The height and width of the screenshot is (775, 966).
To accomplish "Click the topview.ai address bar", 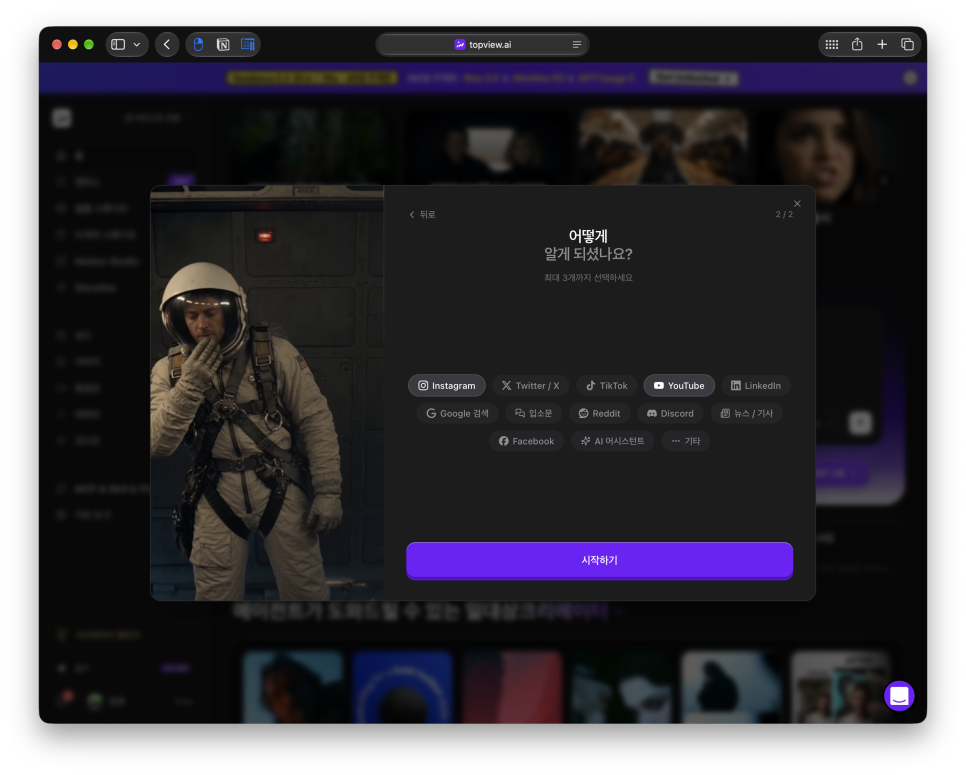I will tap(483, 44).
